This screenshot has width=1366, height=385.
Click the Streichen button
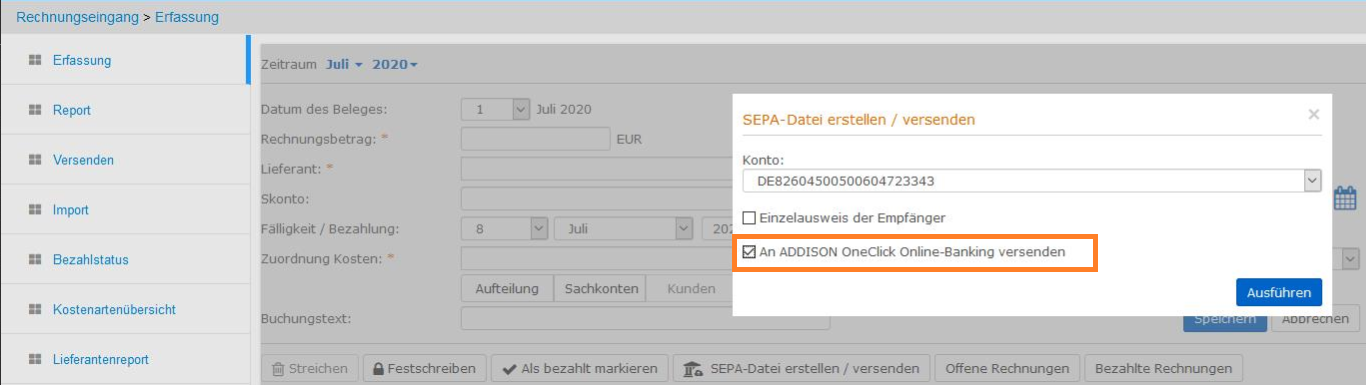point(310,368)
